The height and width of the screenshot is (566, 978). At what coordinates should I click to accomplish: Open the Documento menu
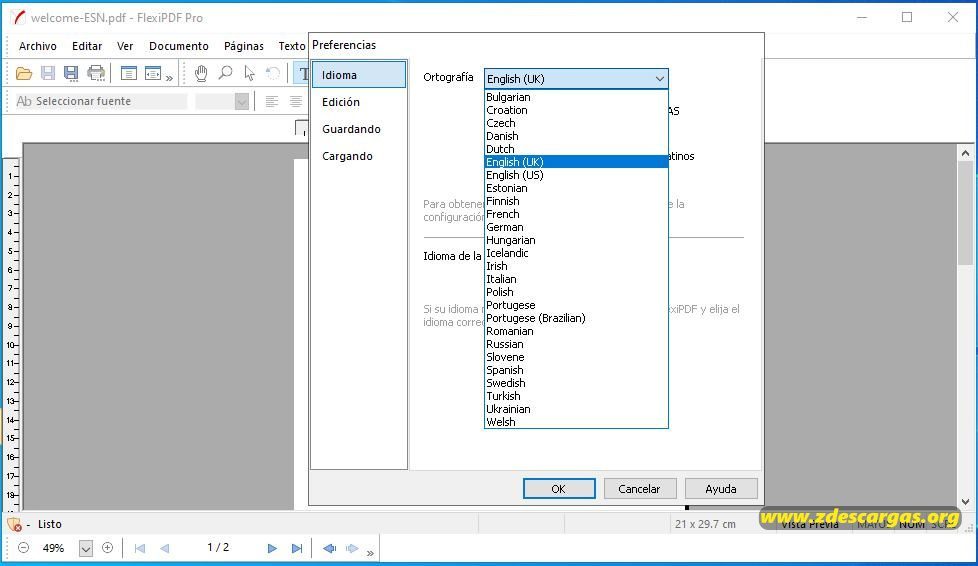(178, 46)
